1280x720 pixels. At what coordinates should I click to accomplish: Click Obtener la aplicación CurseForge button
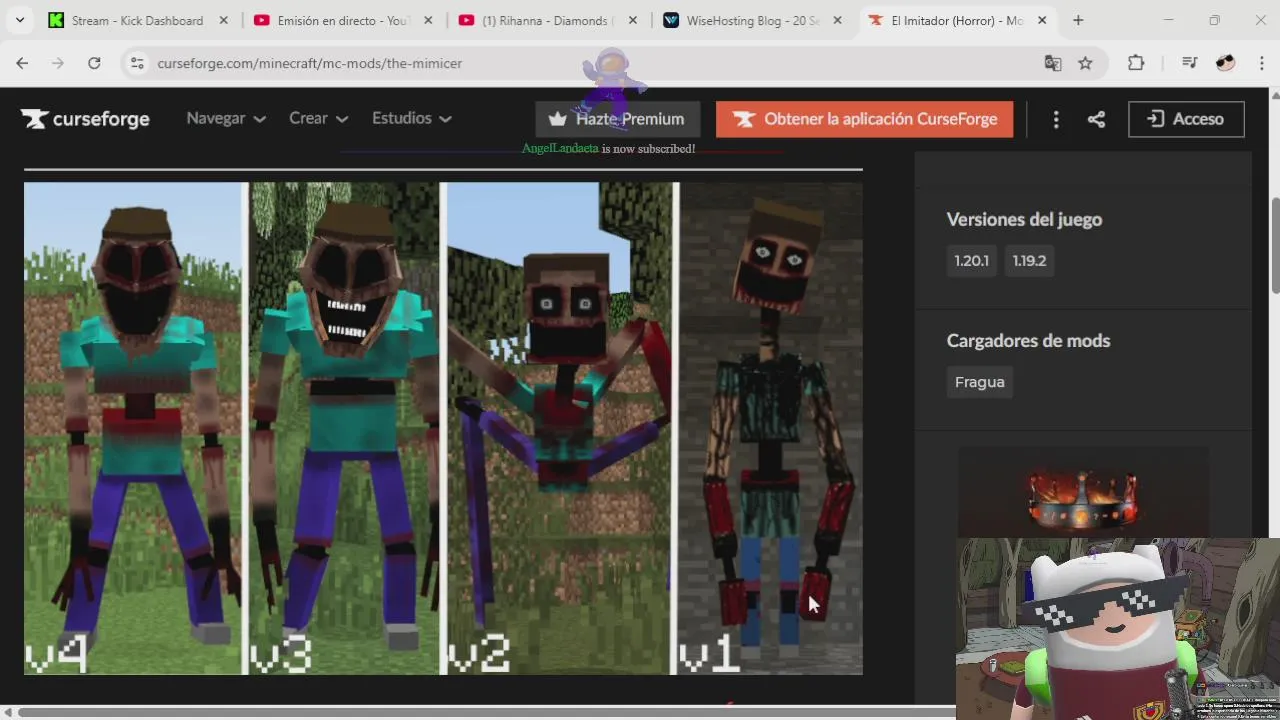(x=864, y=119)
